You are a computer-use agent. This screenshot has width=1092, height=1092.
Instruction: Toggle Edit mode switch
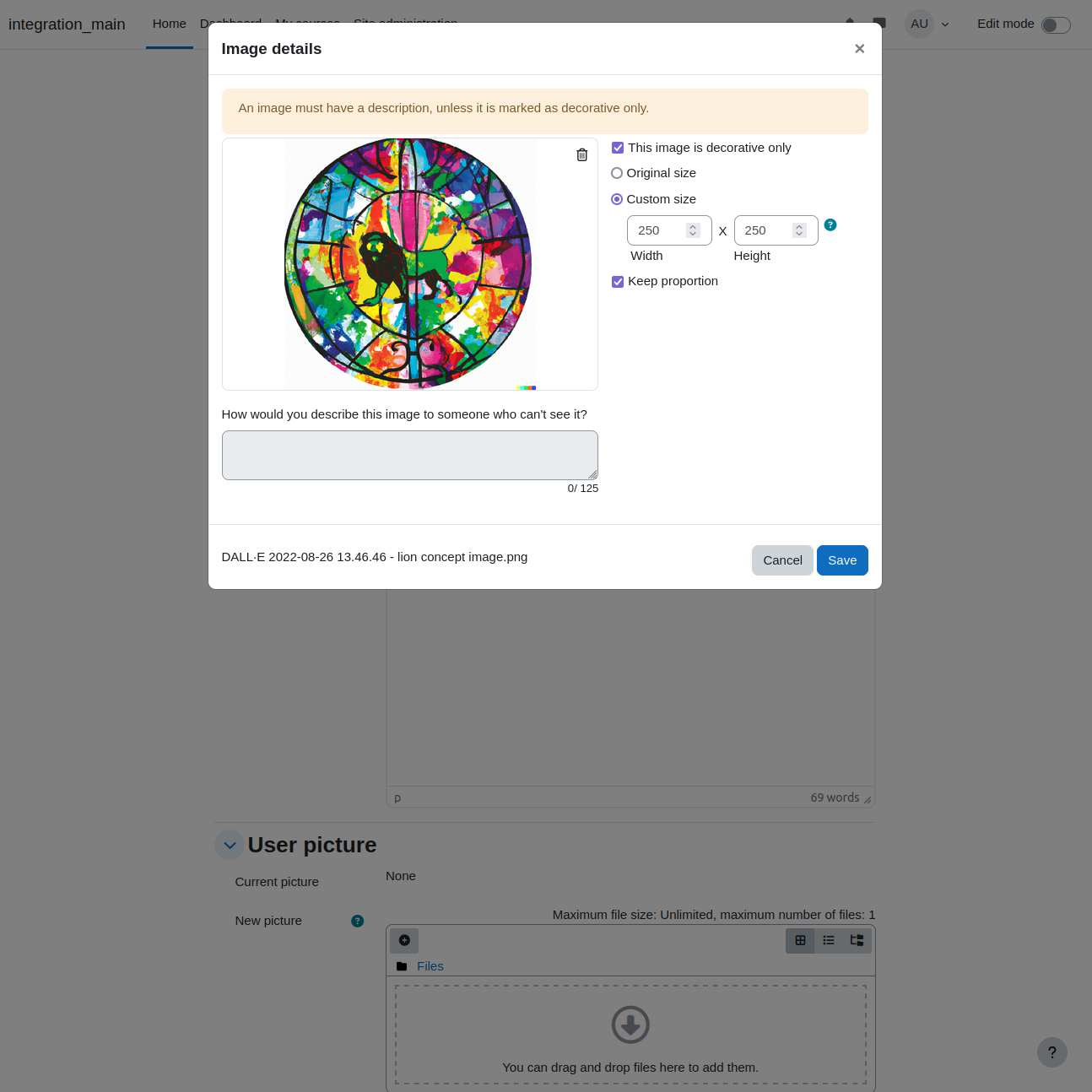click(x=1056, y=24)
